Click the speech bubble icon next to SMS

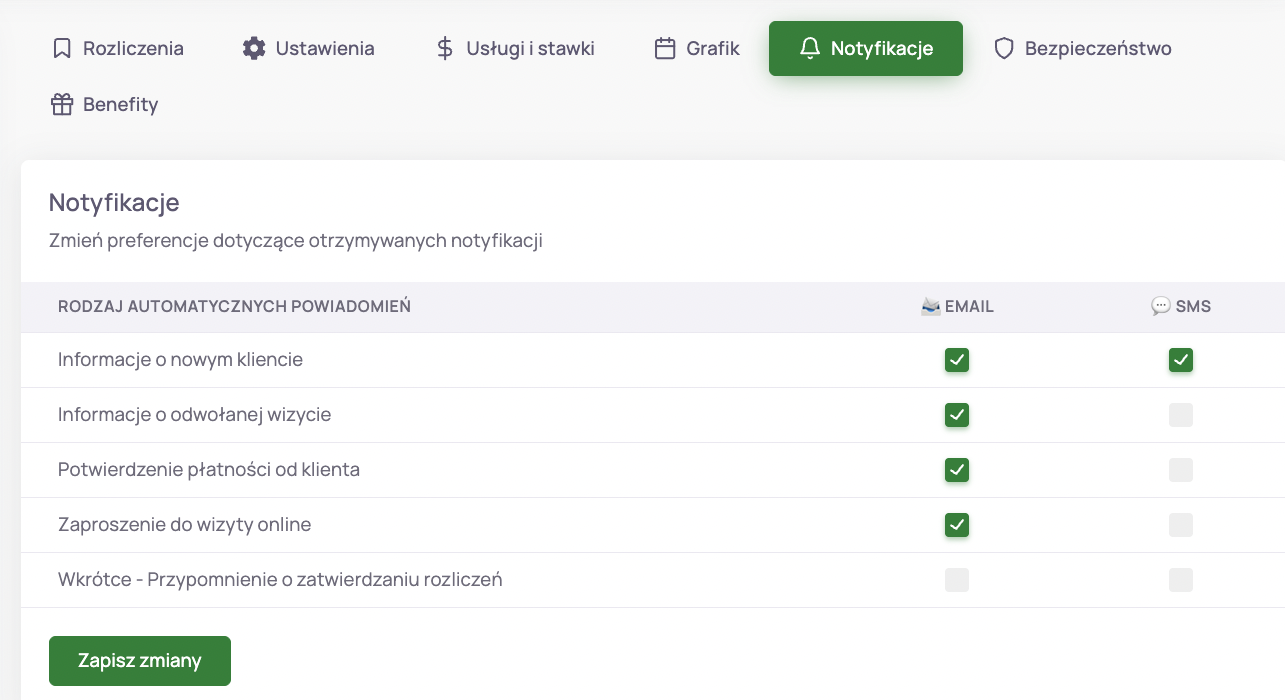(x=1161, y=307)
